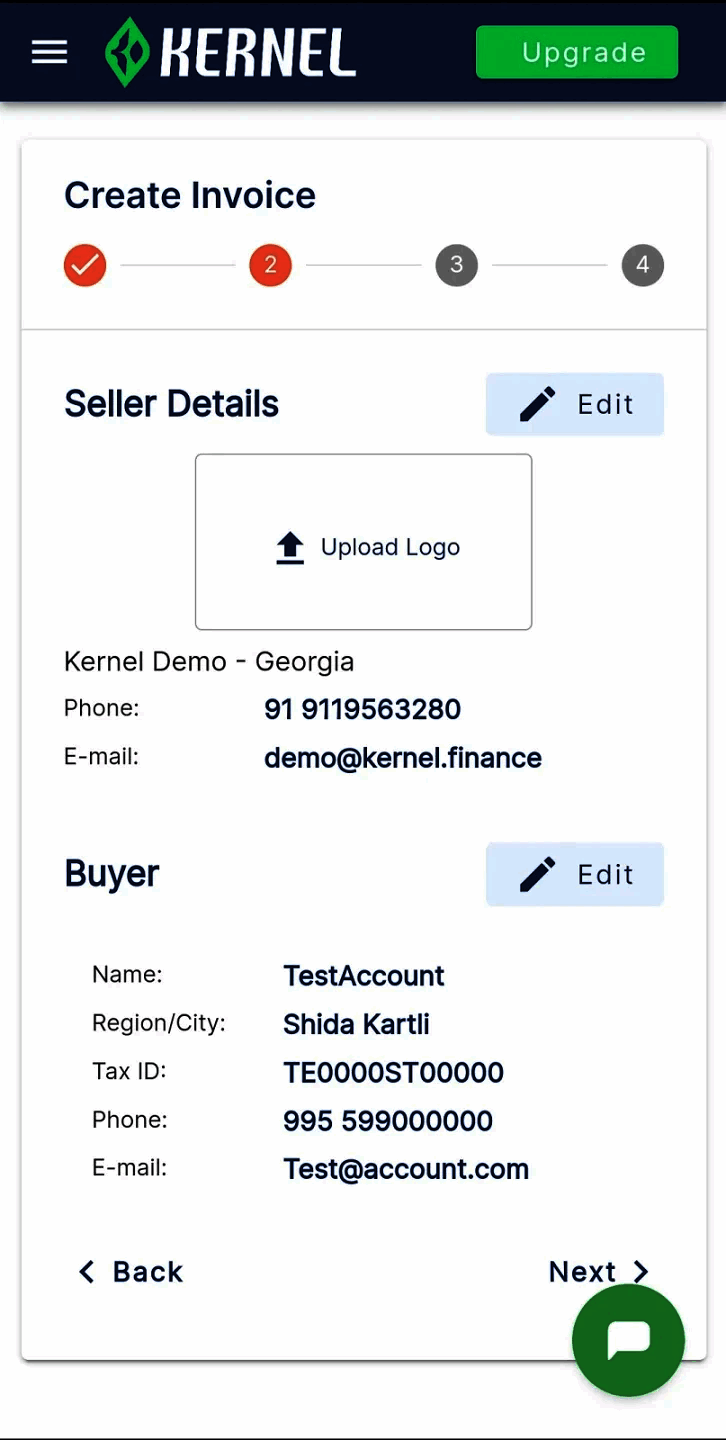
Task: Select step 2 in invoice progress
Action: click(270, 265)
